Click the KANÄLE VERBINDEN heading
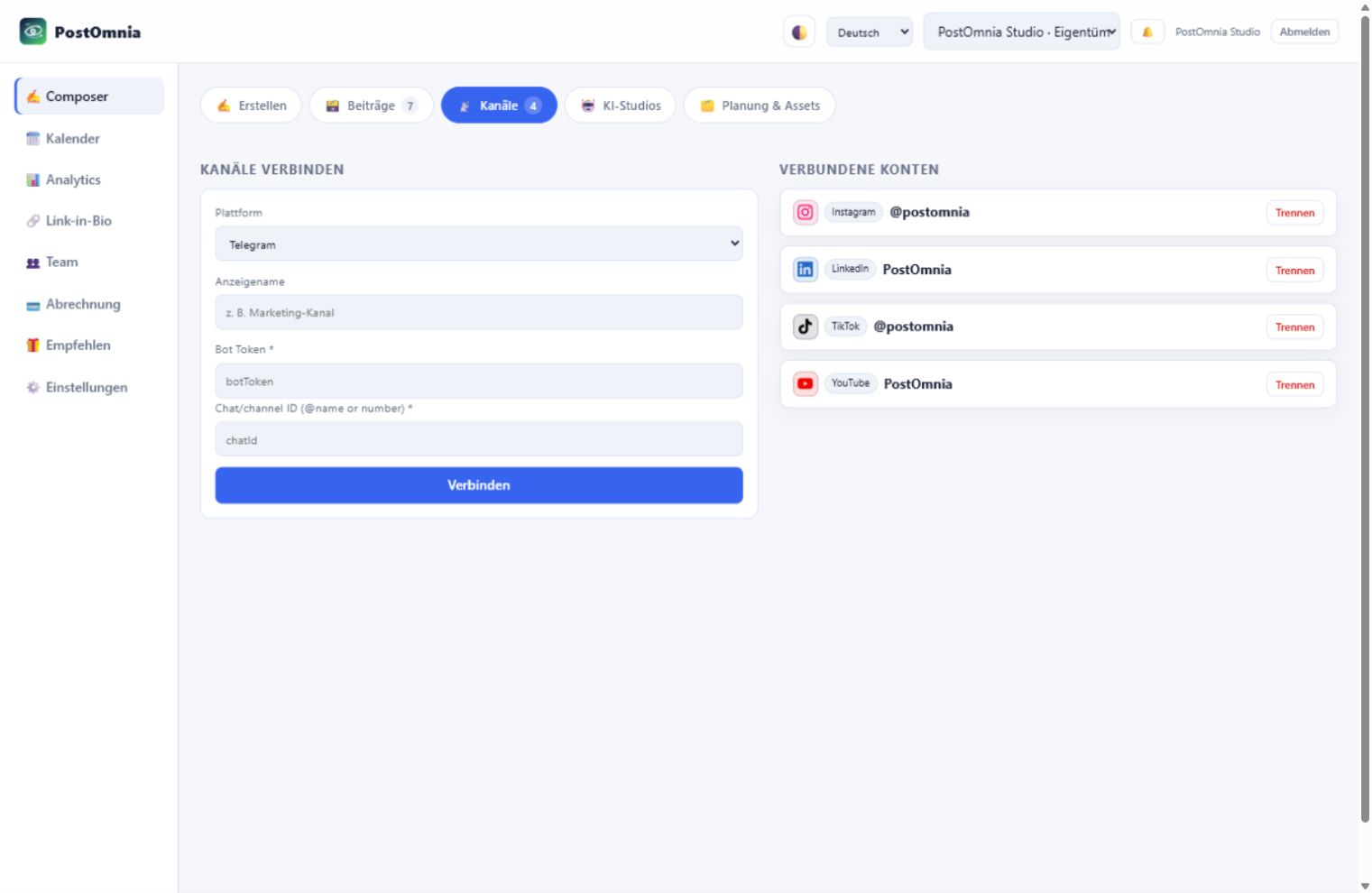 (272, 170)
